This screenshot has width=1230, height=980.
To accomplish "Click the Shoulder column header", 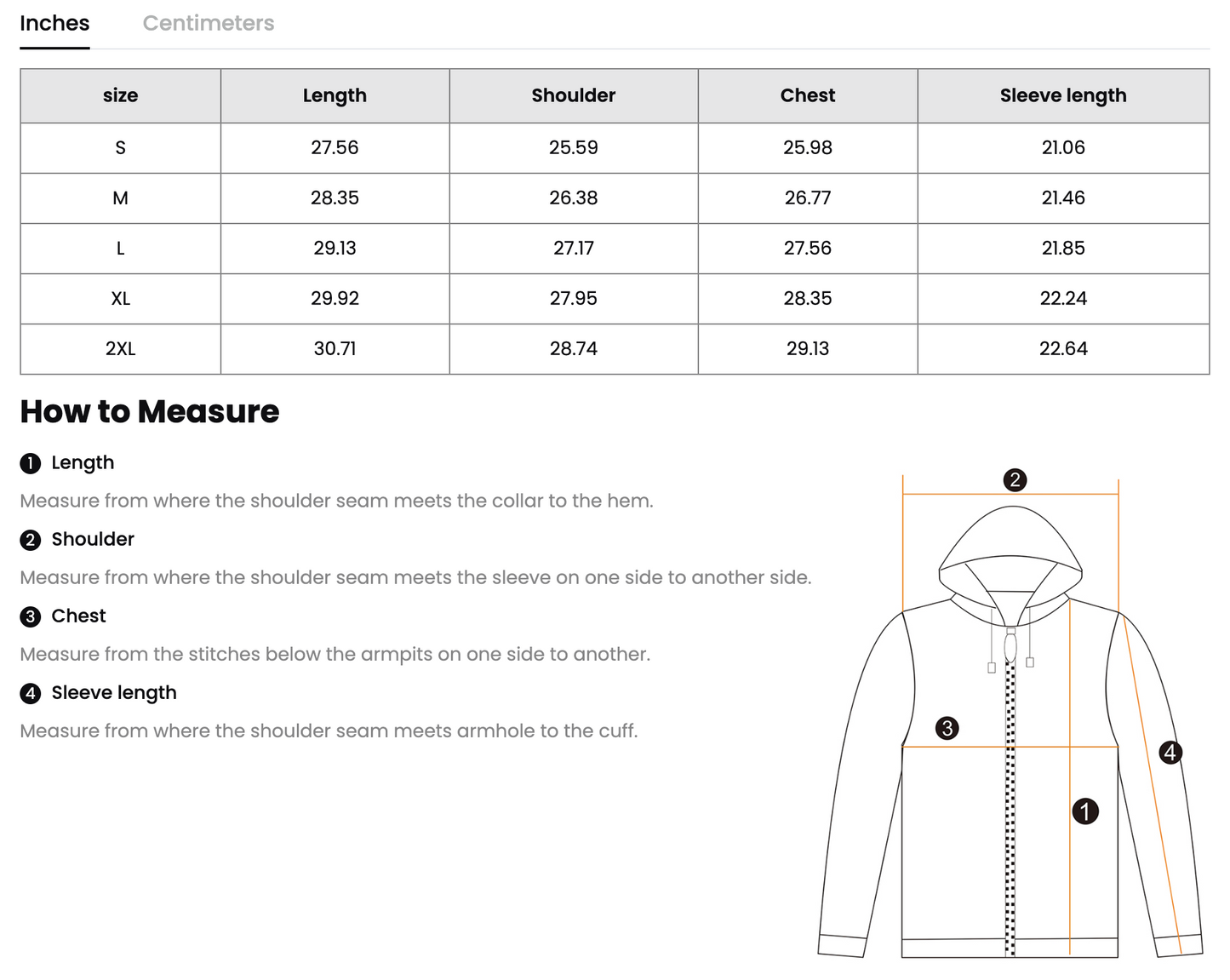I will (573, 95).
